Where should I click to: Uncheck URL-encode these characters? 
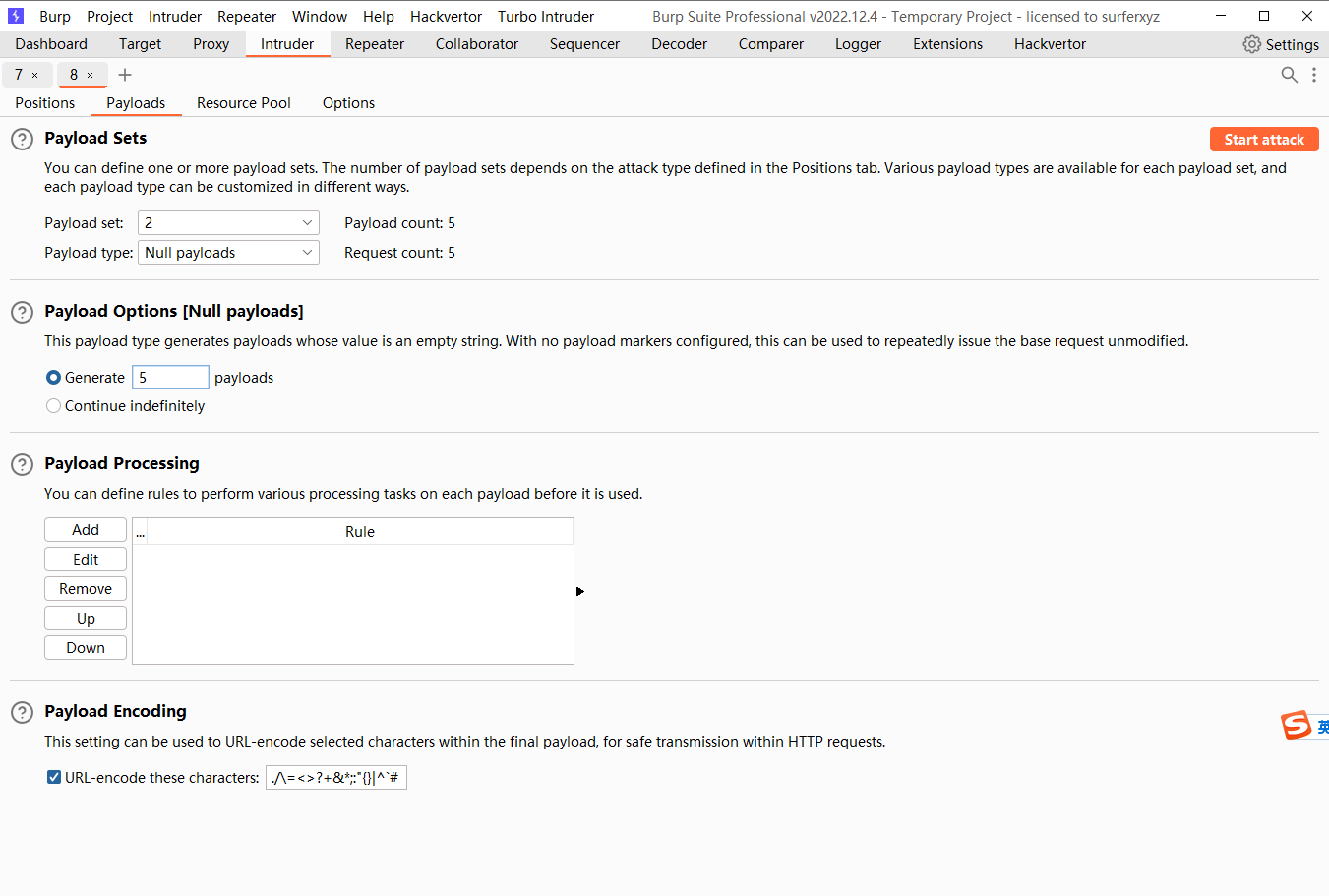point(53,777)
